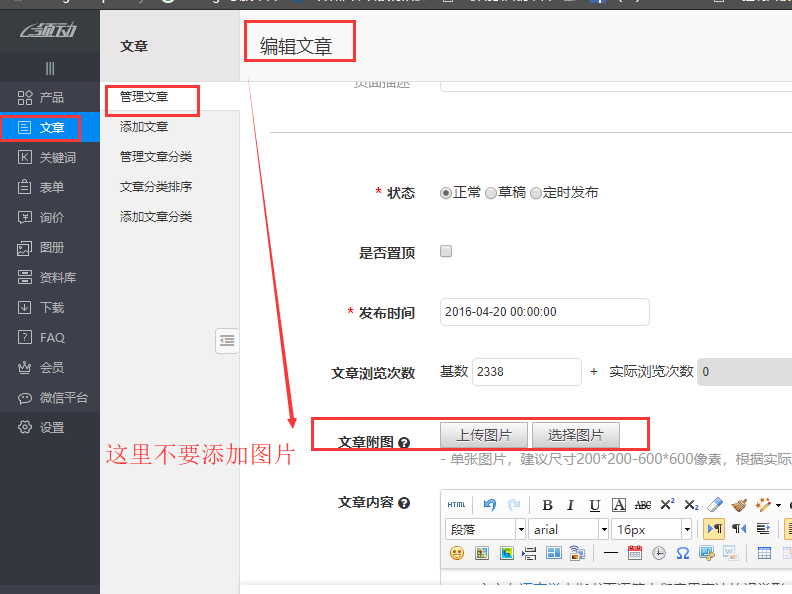Click the format eraser icon
Viewport: 792px width, 594px height.
click(x=715, y=505)
